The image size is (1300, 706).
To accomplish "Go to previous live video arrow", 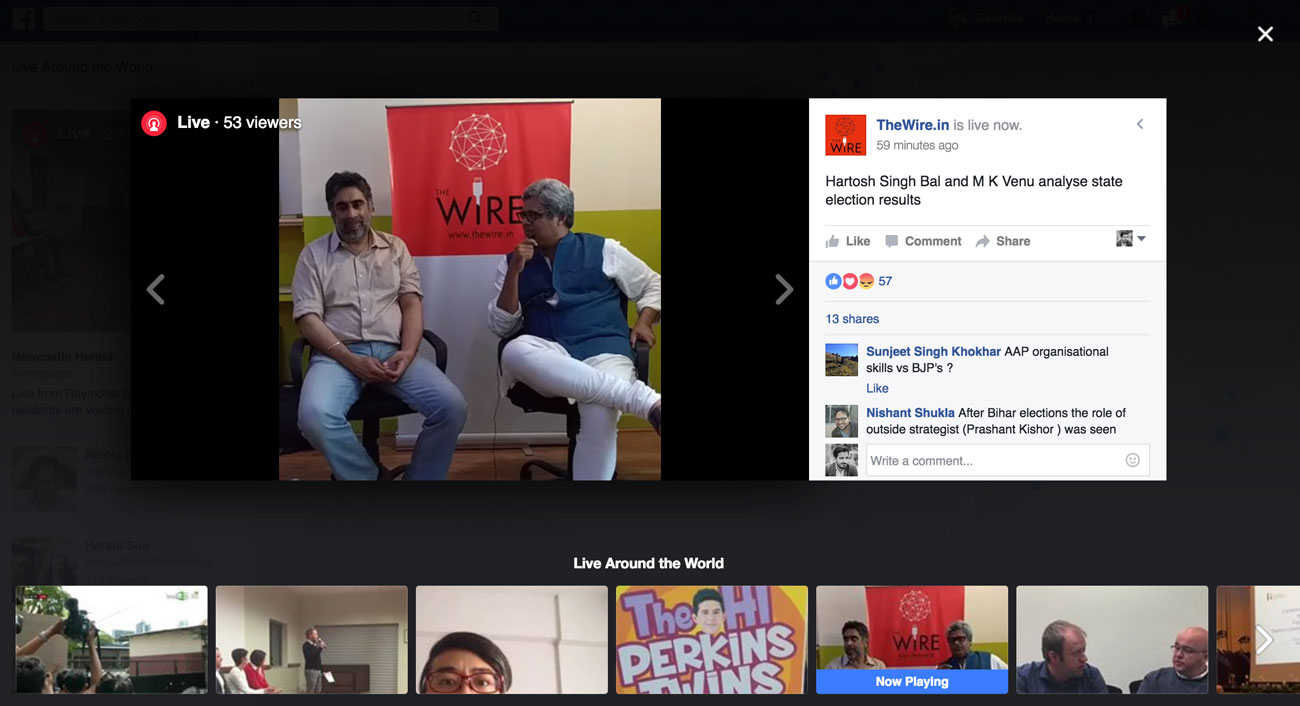I will 155,290.
